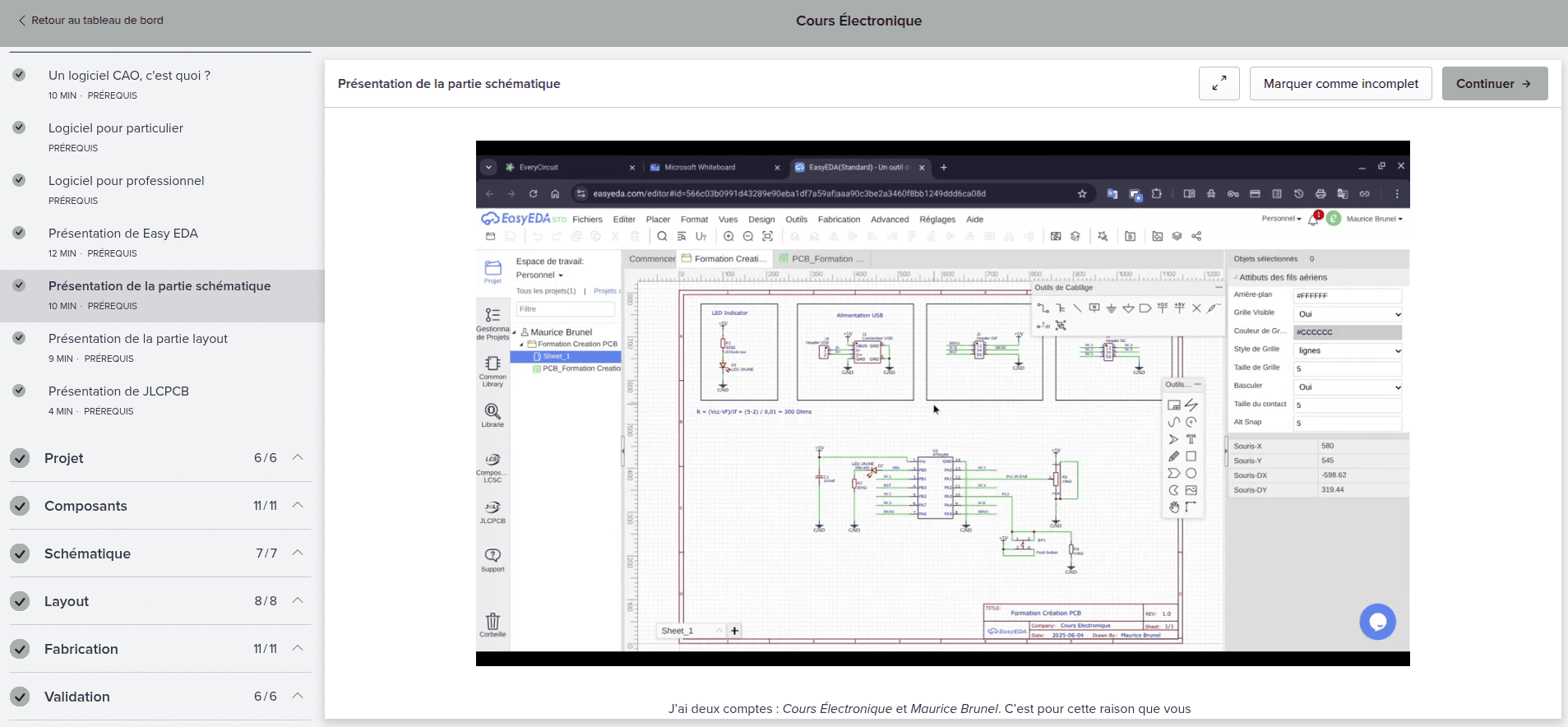Click the fullscreen expand icon
Viewport: 1568px width, 727px height.
(1219, 83)
